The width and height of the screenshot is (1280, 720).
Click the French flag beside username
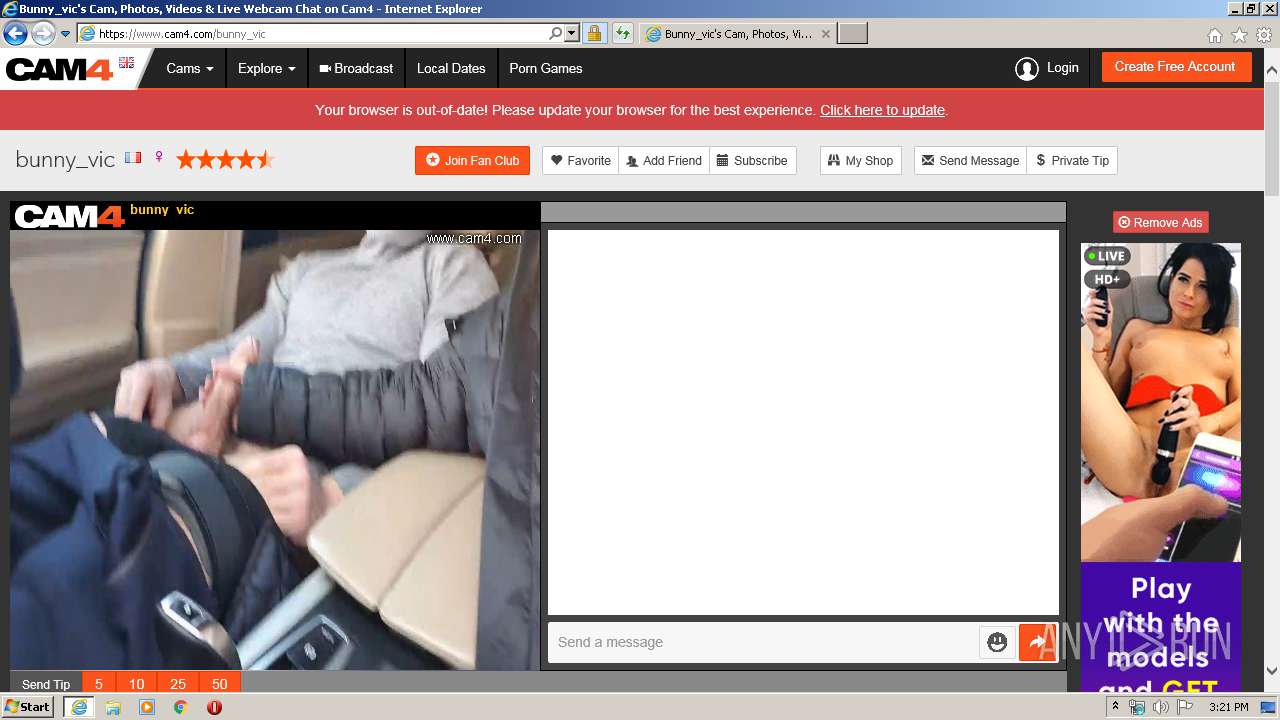click(x=133, y=158)
